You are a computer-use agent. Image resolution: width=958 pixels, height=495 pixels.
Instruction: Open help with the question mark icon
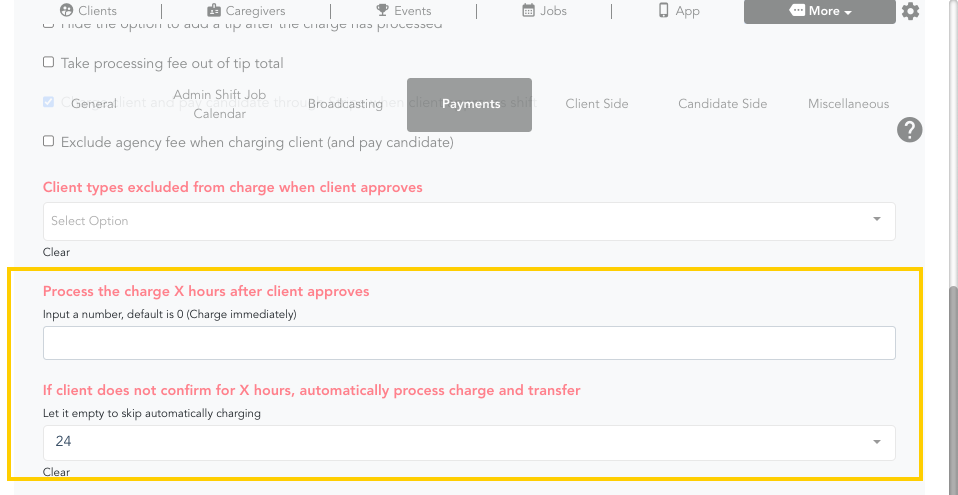tap(909, 130)
